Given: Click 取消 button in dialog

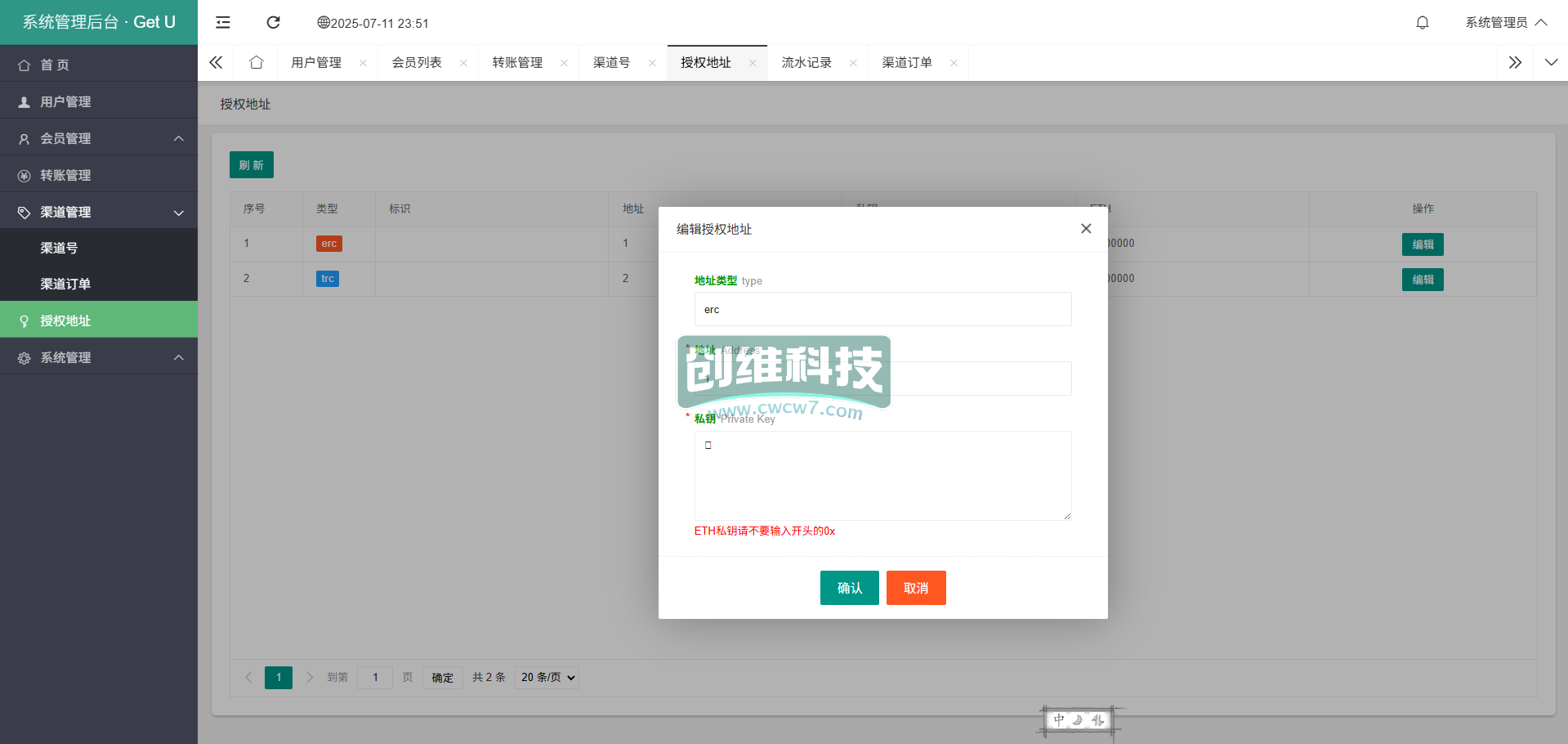Looking at the screenshot, I should [x=916, y=588].
